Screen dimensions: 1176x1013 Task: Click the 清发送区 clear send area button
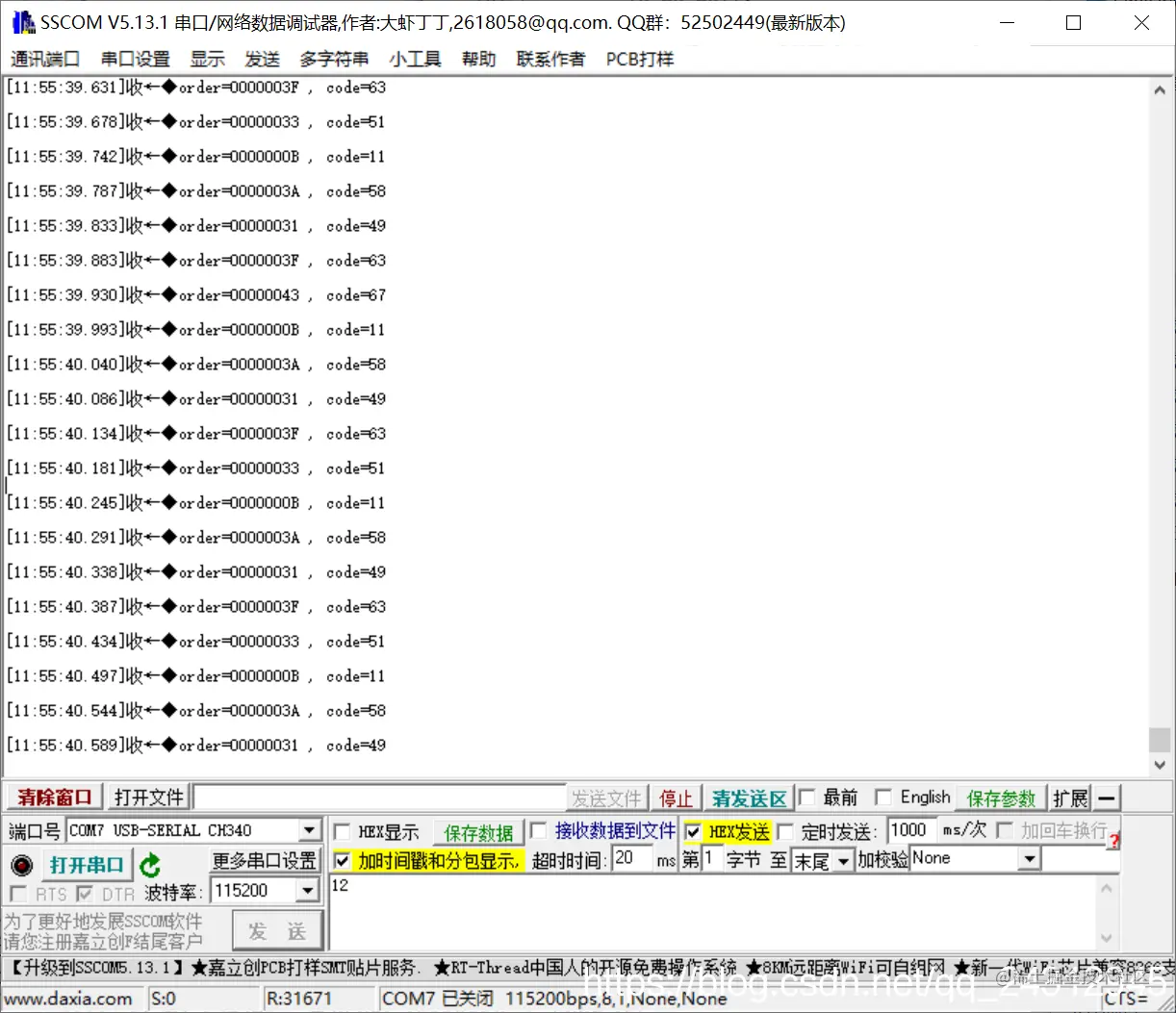[x=749, y=798]
